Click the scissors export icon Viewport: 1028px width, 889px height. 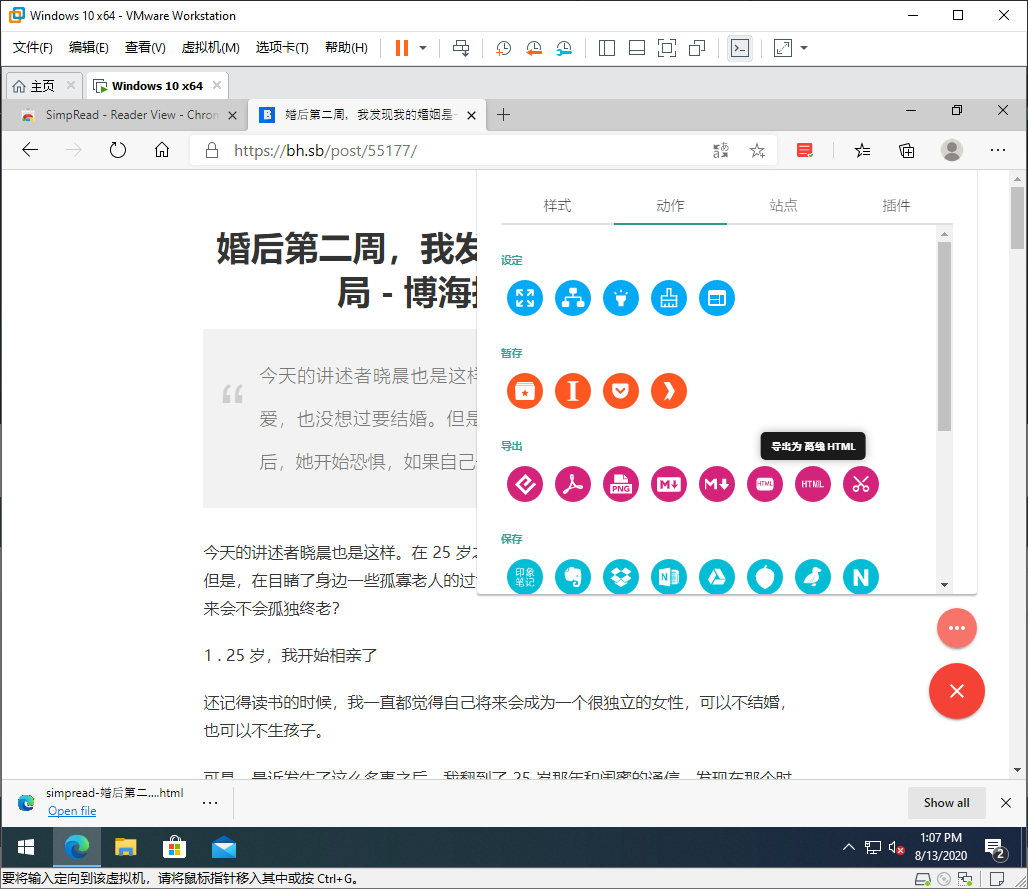click(x=860, y=484)
